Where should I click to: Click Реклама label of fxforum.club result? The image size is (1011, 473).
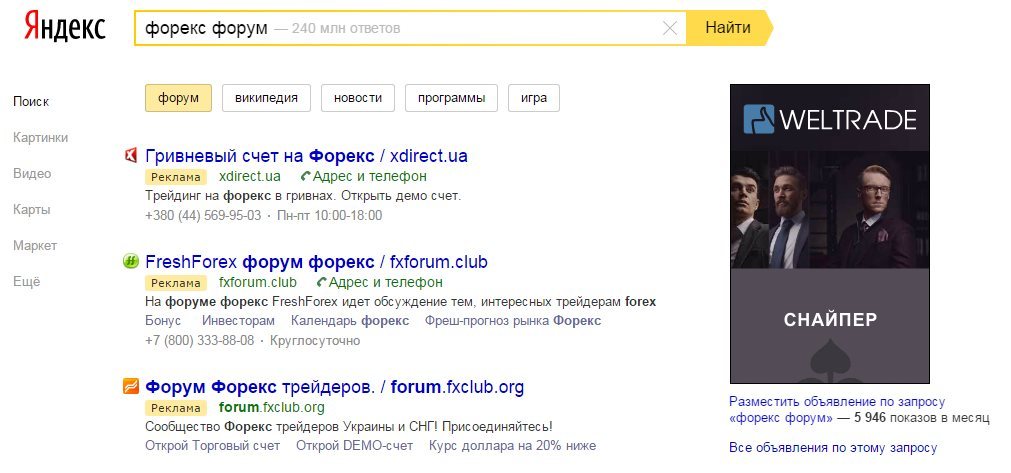pyautogui.click(x=176, y=284)
